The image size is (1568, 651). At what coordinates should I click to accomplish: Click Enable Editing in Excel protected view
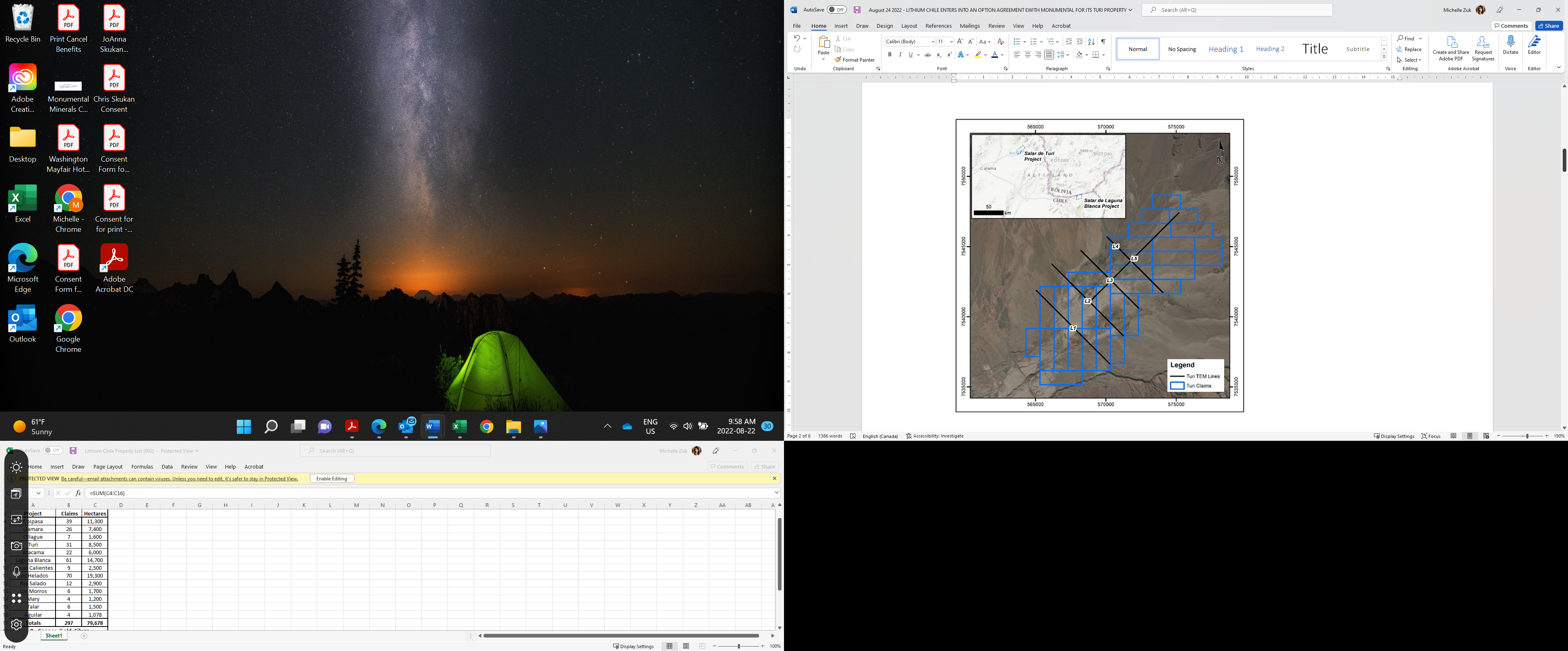click(332, 479)
